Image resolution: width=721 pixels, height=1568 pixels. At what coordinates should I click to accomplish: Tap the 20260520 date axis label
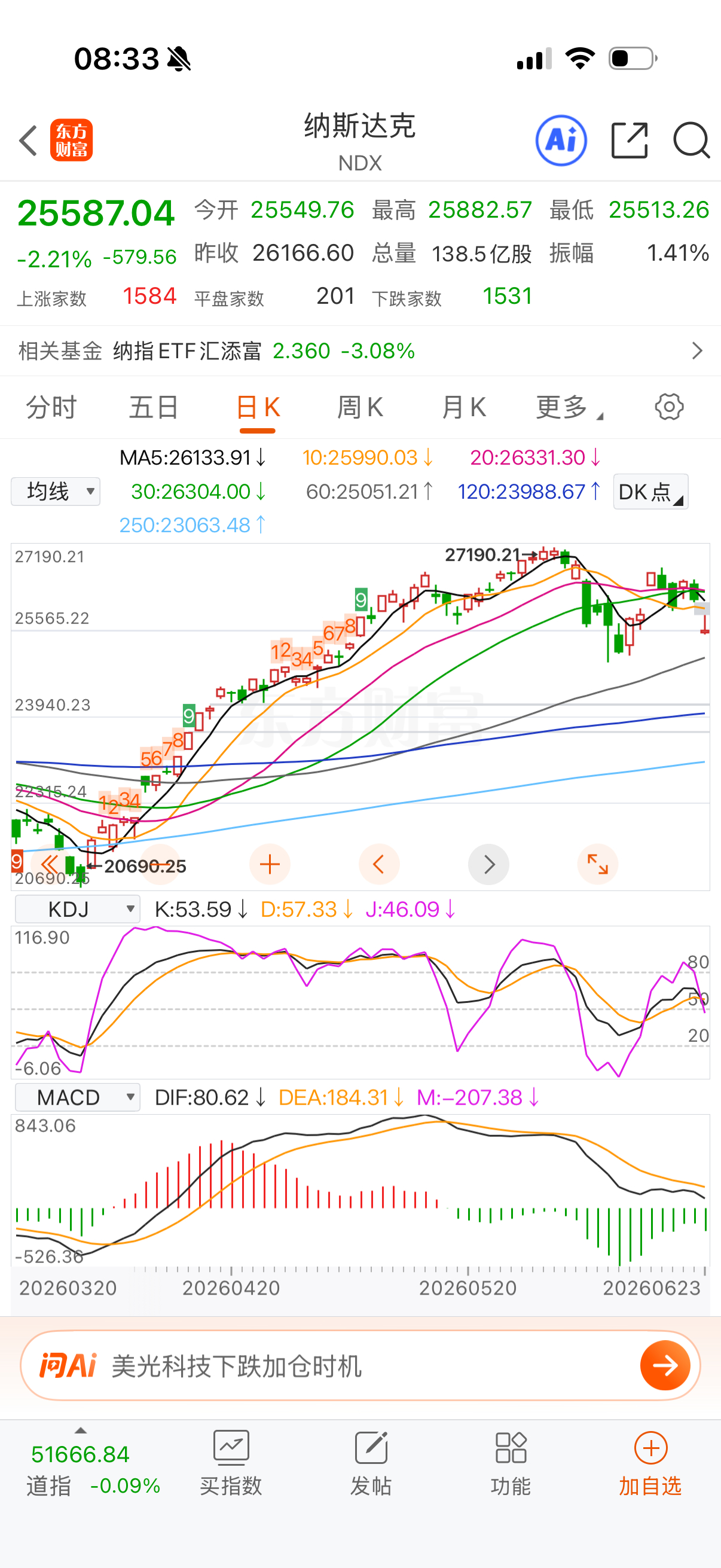pyautogui.click(x=468, y=1288)
